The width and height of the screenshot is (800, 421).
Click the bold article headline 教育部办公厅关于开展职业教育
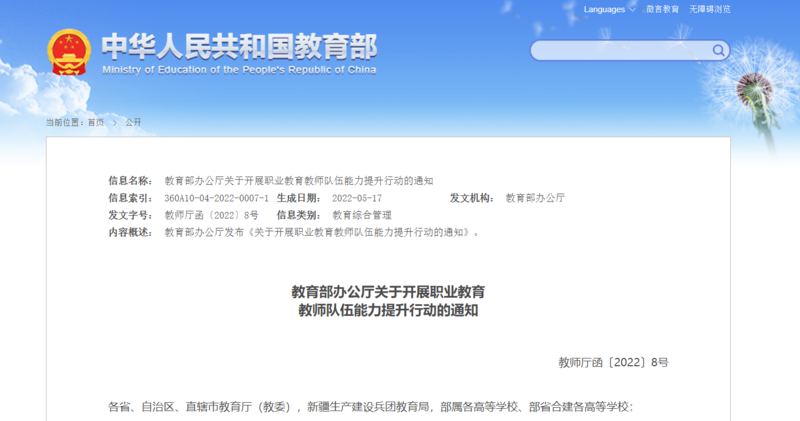point(388,292)
